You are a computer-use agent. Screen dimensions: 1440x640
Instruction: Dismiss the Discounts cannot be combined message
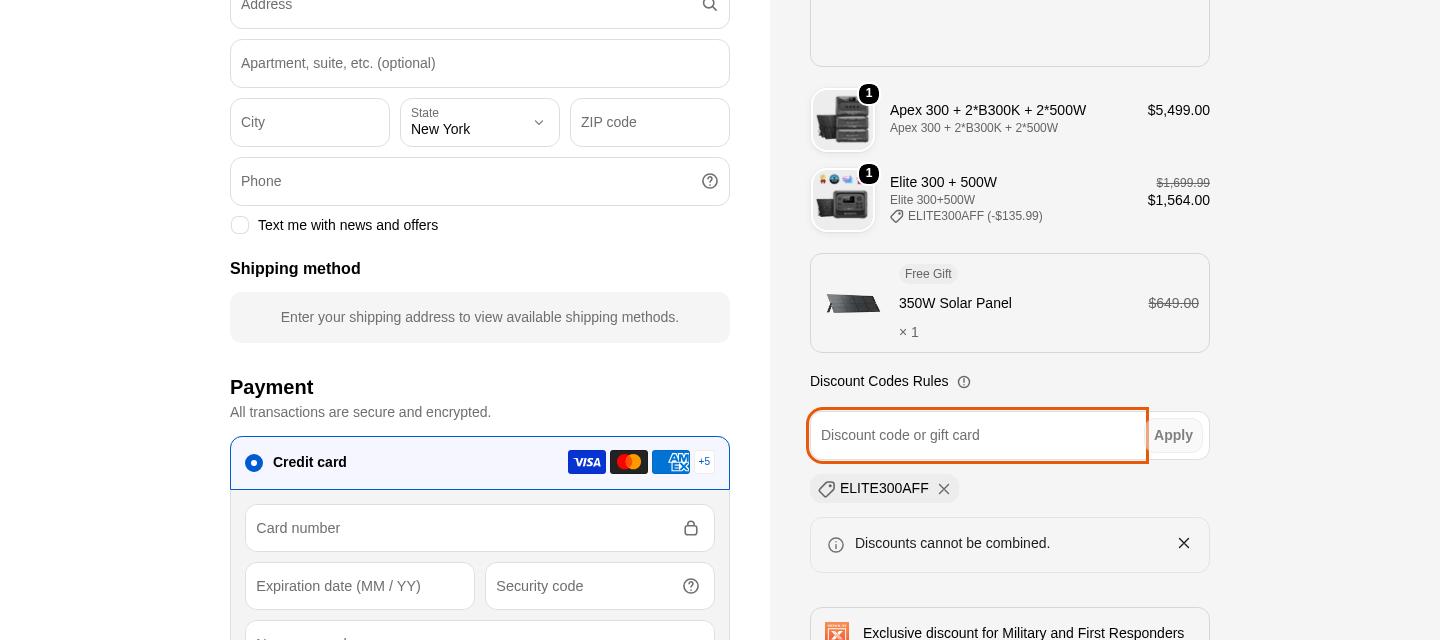pyautogui.click(x=1184, y=543)
